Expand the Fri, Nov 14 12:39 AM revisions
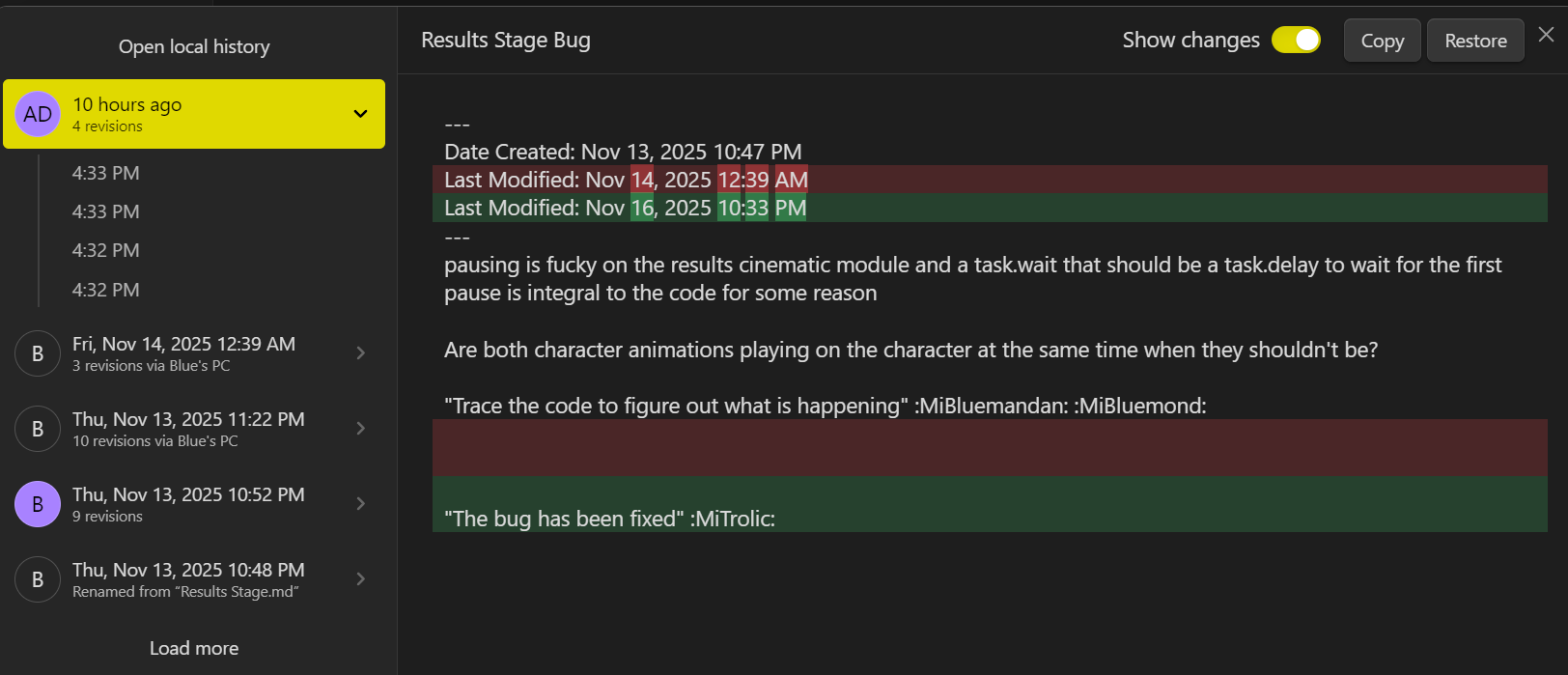The width and height of the screenshot is (1568, 675). 360,353
